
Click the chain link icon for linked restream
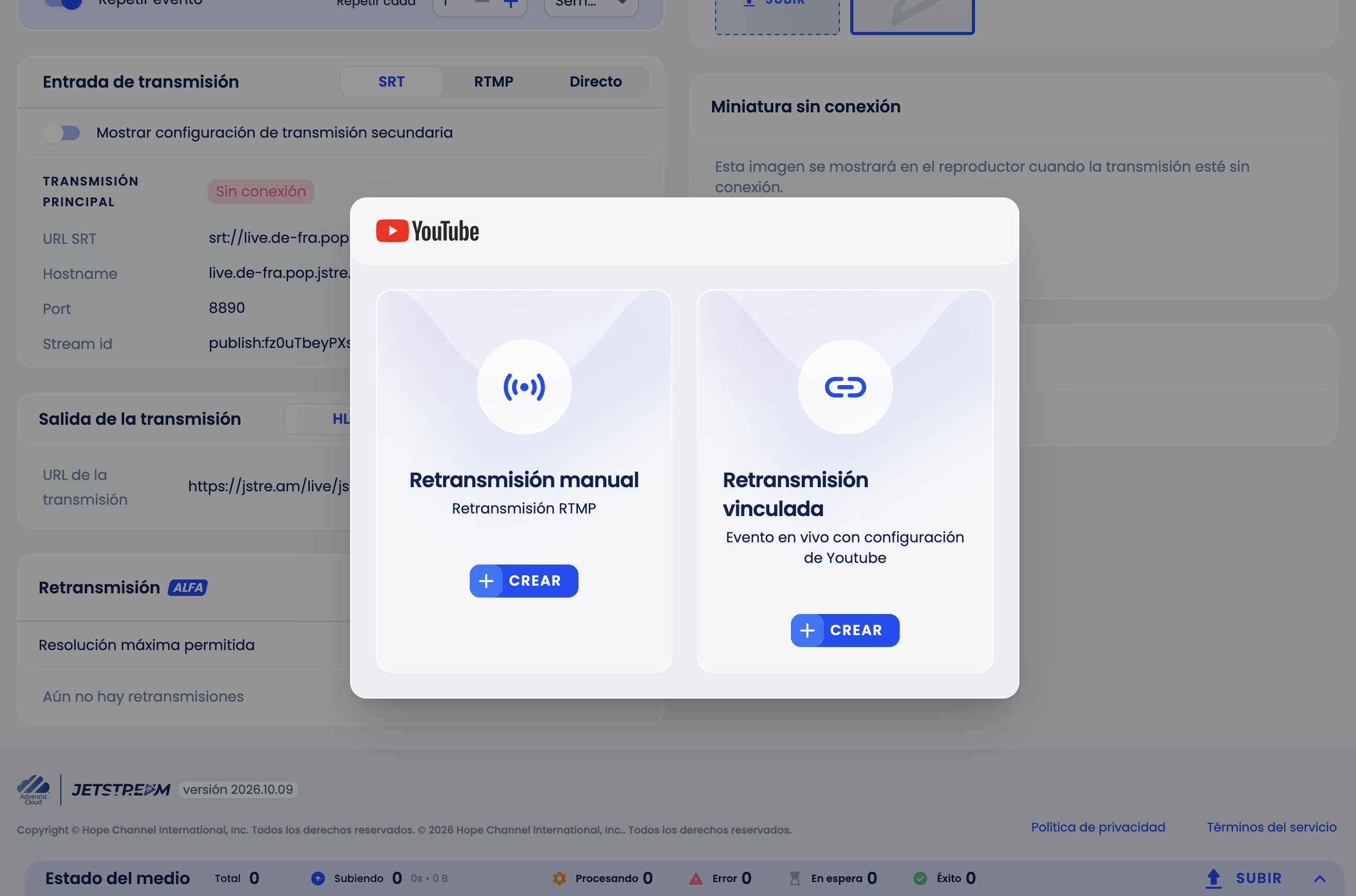[x=845, y=388]
